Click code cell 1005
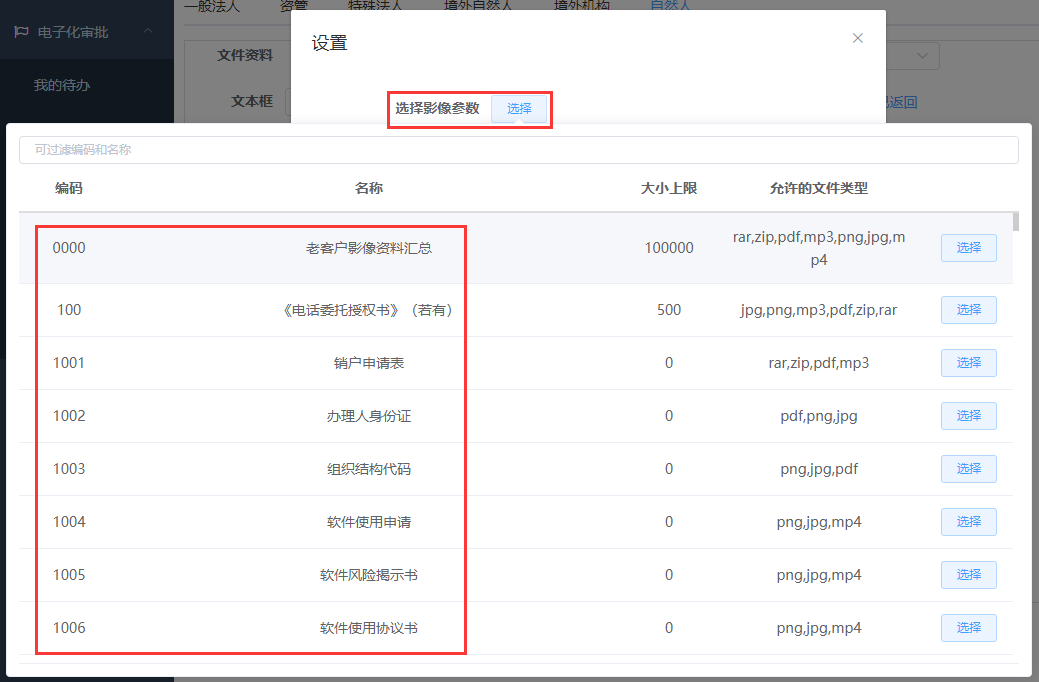Viewport: 1039px width, 682px height. [x=69, y=575]
